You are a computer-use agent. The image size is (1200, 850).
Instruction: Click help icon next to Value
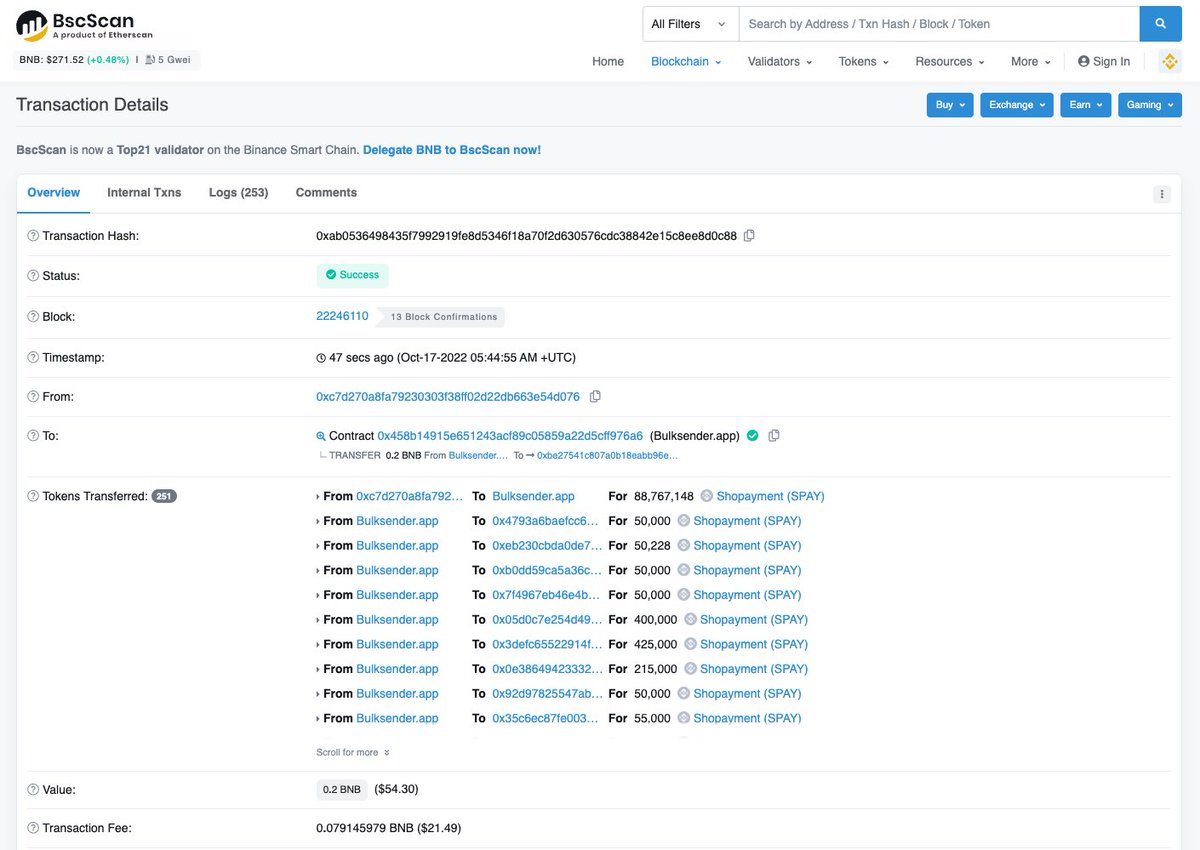33,790
